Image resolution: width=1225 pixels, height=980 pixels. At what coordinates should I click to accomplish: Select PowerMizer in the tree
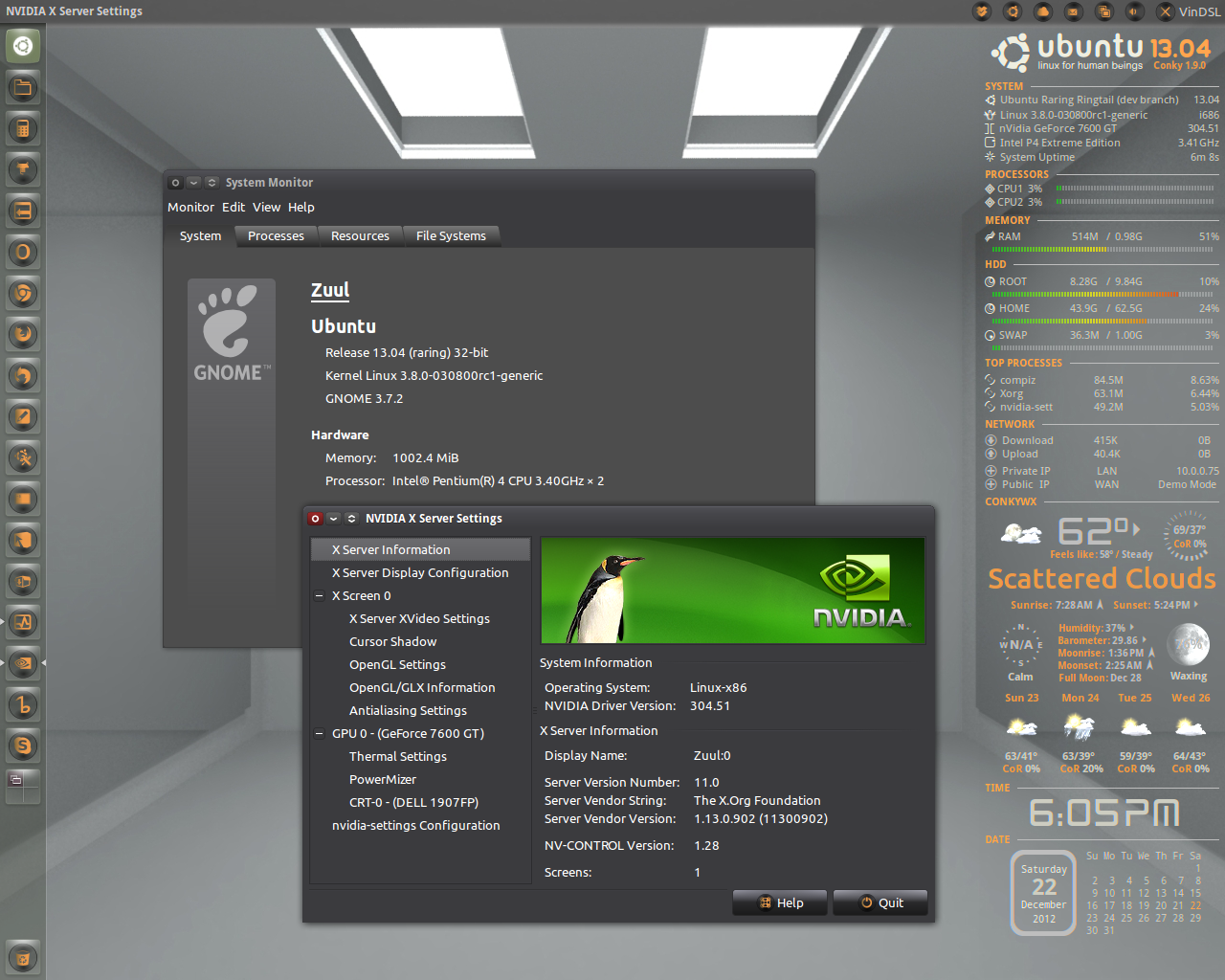click(383, 779)
